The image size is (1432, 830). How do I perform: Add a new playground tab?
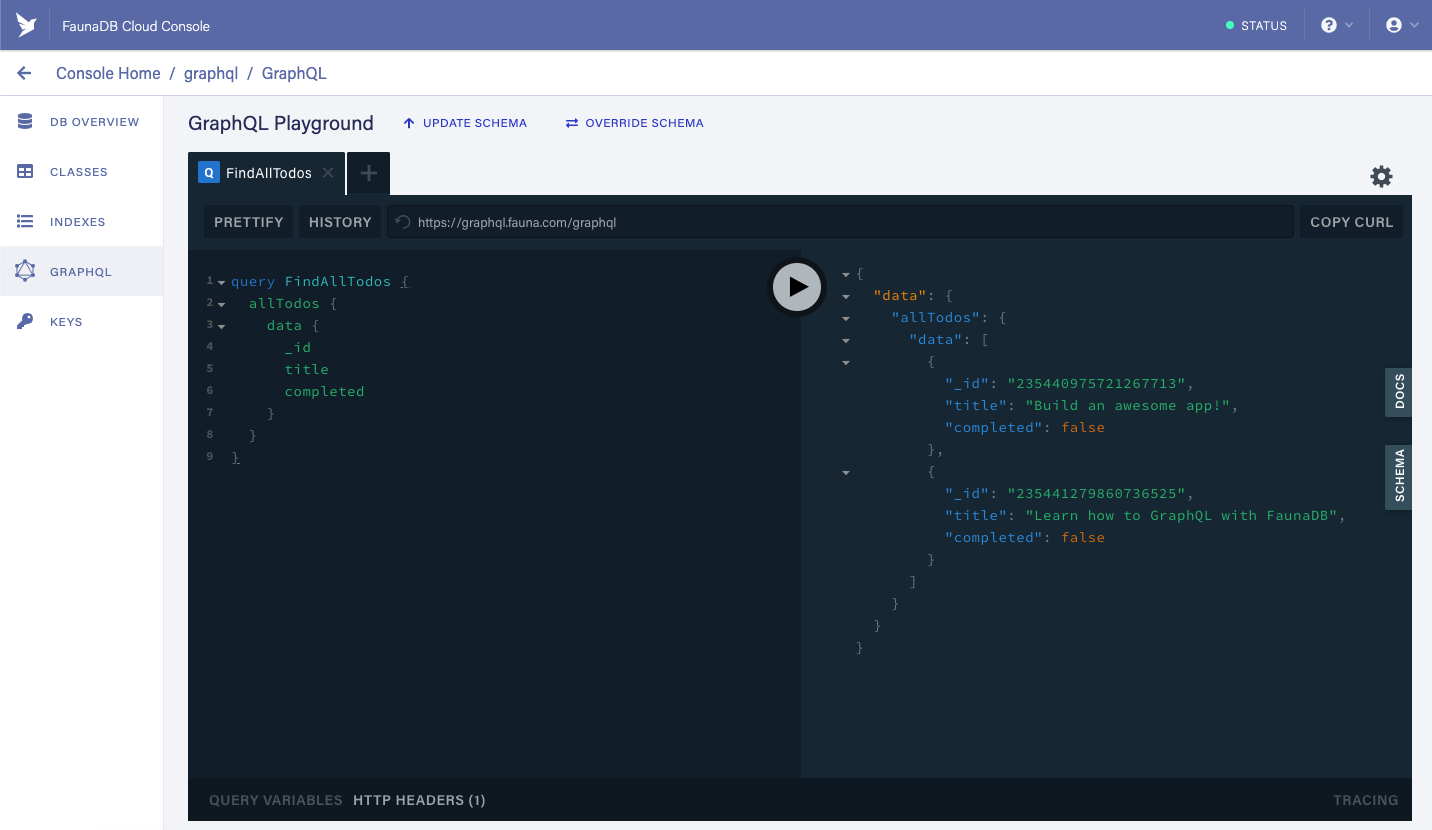(368, 173)
